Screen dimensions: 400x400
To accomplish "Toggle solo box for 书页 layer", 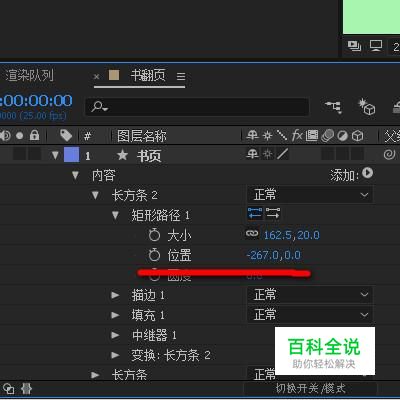I will (19, 154).
